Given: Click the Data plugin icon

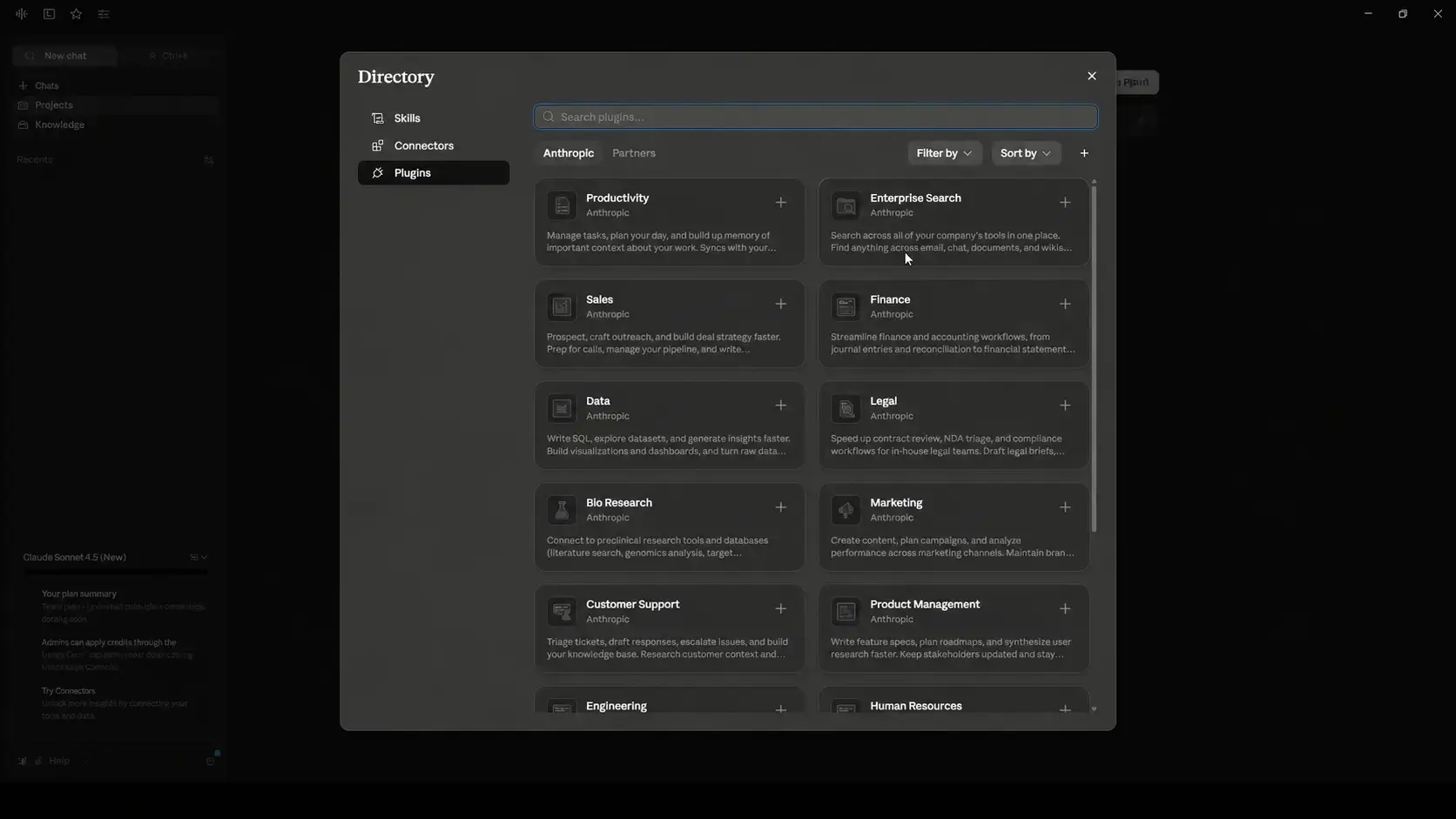Looking at the screenshot, I should (x=562, y=408).
